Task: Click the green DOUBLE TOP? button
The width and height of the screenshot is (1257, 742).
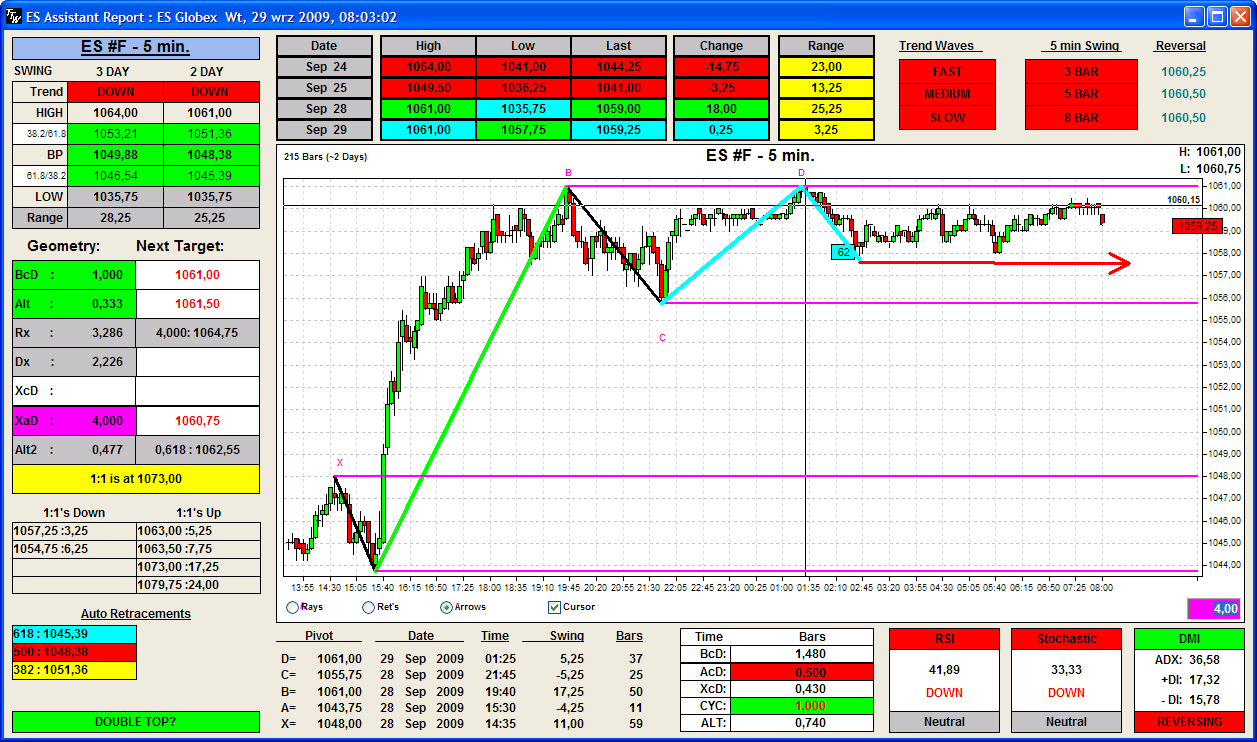Action: pyautogui.click(x=135, y=721)
